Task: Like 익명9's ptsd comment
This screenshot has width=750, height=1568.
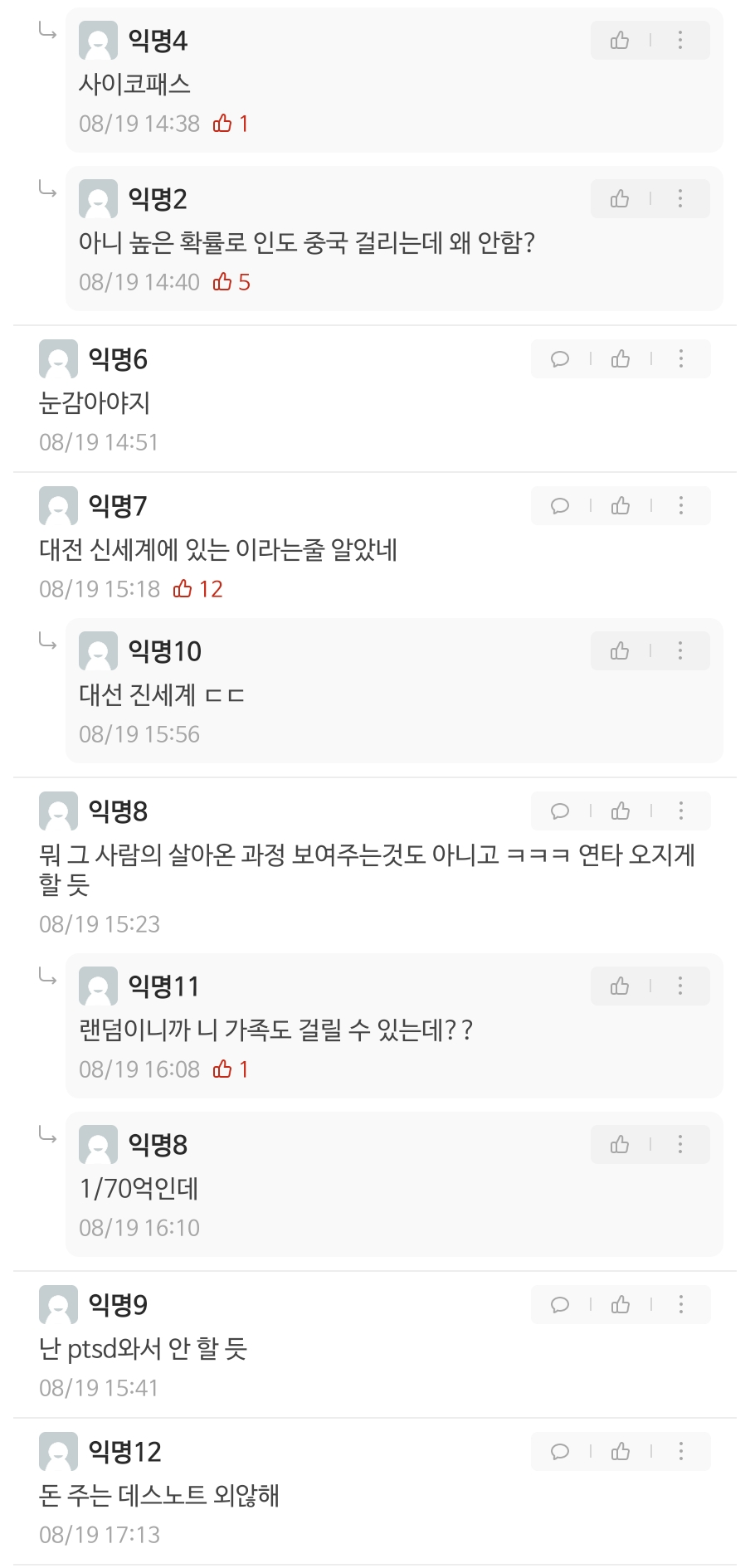Action: [x=621, y=1304]
